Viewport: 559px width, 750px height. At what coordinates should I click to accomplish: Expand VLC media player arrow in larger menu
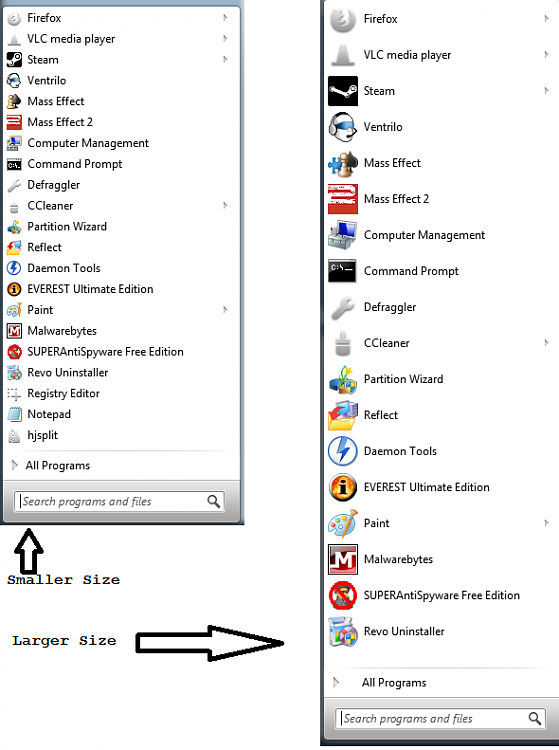(546, 55)
